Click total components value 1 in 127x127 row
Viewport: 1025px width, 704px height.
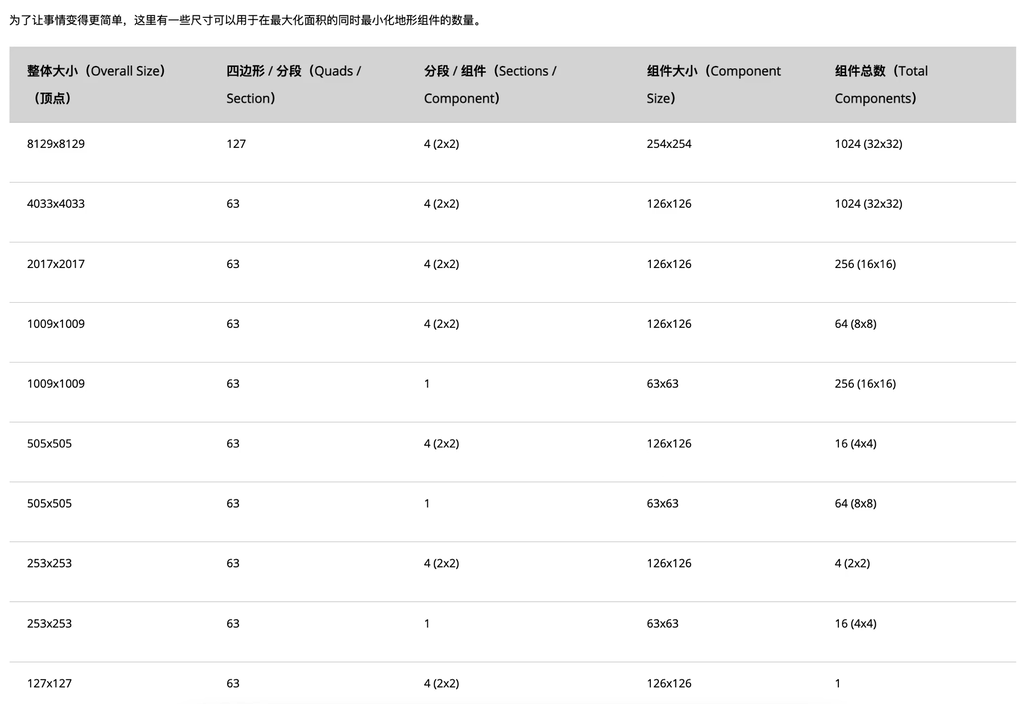point(838,684)
